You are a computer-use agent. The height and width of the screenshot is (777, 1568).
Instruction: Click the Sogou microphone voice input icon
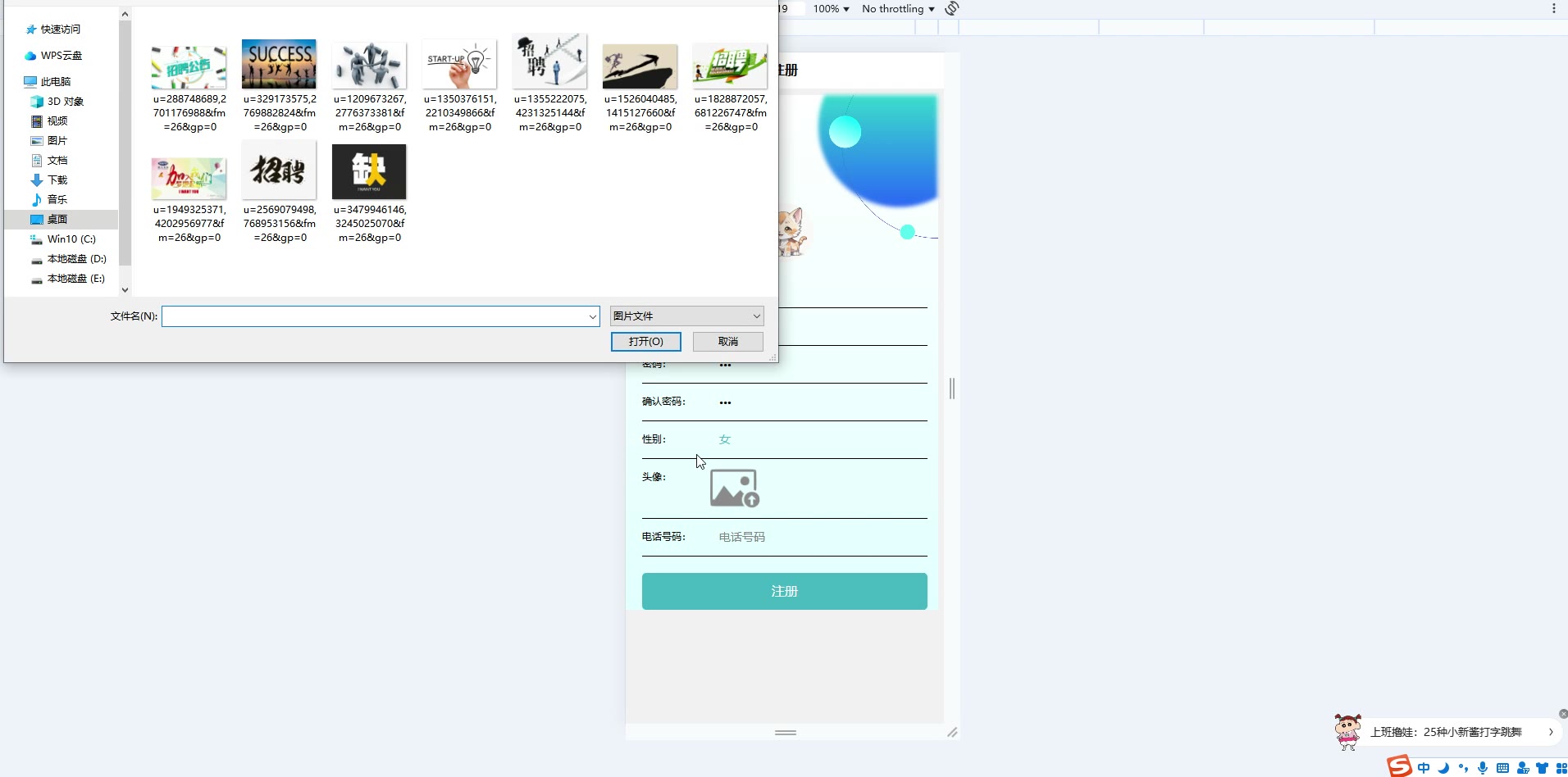[x=1483, y=768]
